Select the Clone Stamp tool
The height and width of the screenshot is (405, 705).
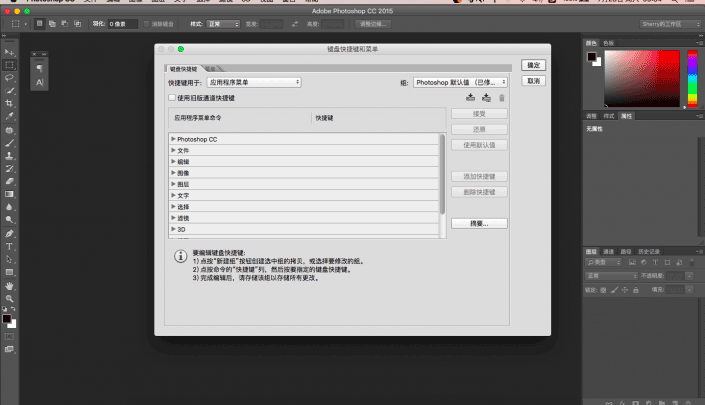(9, 156)
